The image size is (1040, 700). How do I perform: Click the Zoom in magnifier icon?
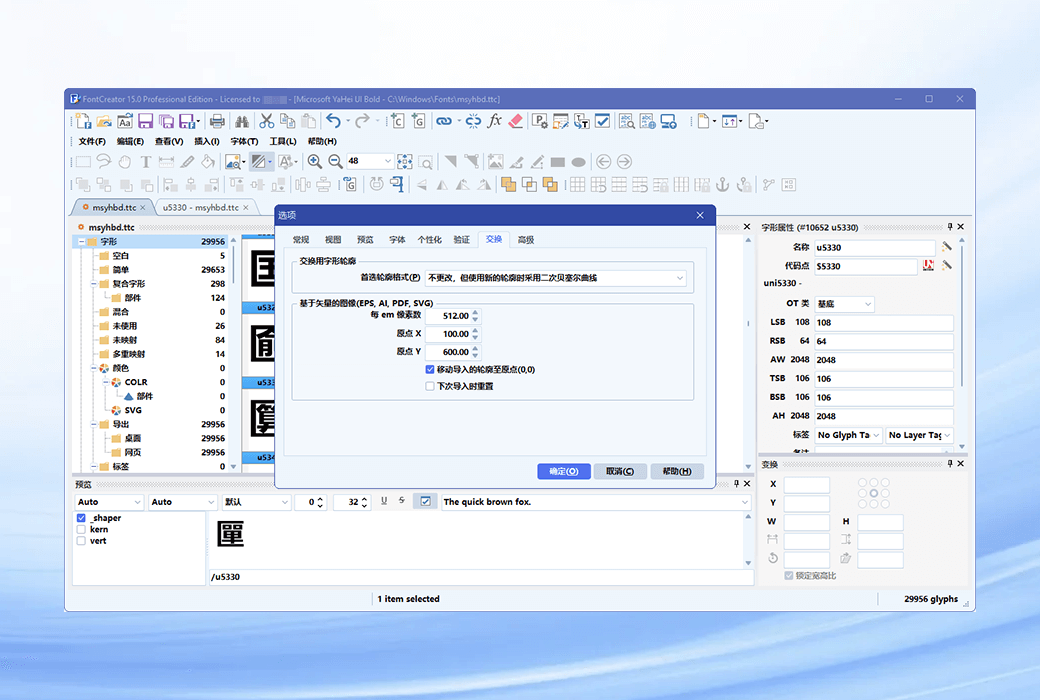[x=315, y=161]
